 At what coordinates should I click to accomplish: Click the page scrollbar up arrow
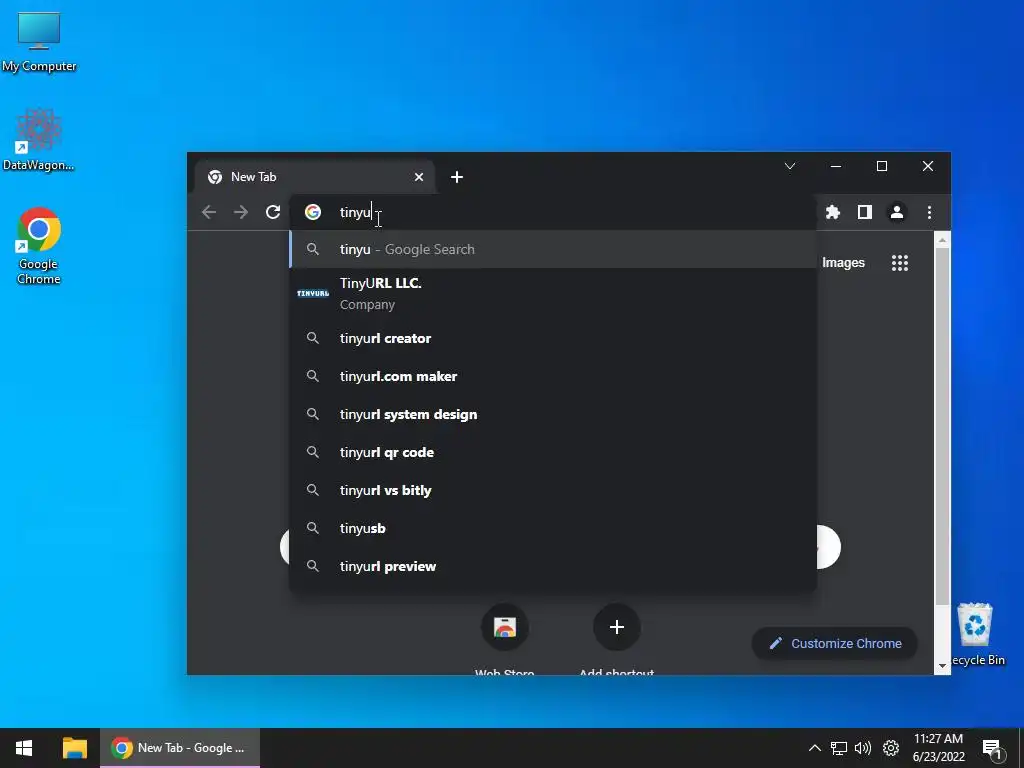(942, 240)
